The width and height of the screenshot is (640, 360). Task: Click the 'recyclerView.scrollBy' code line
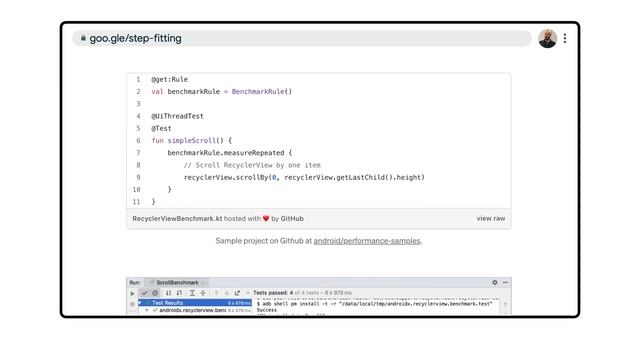pos(304,177)
